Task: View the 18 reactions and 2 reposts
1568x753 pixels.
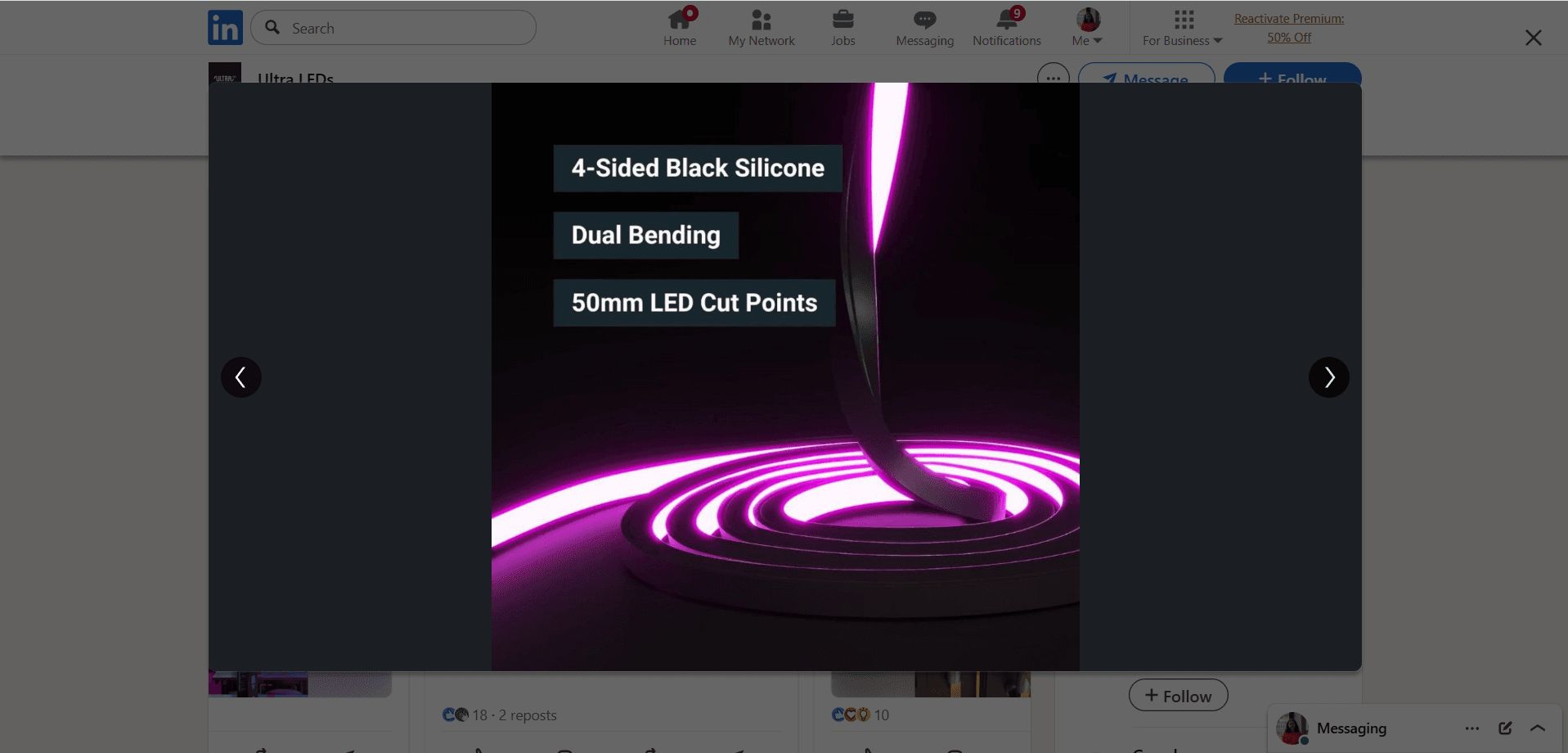Action: click(500, 715)
